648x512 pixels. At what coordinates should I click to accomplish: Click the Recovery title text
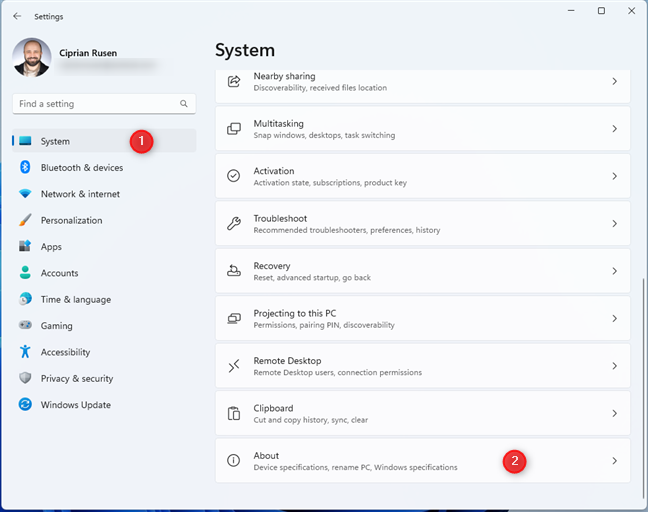tap(272, 266)
